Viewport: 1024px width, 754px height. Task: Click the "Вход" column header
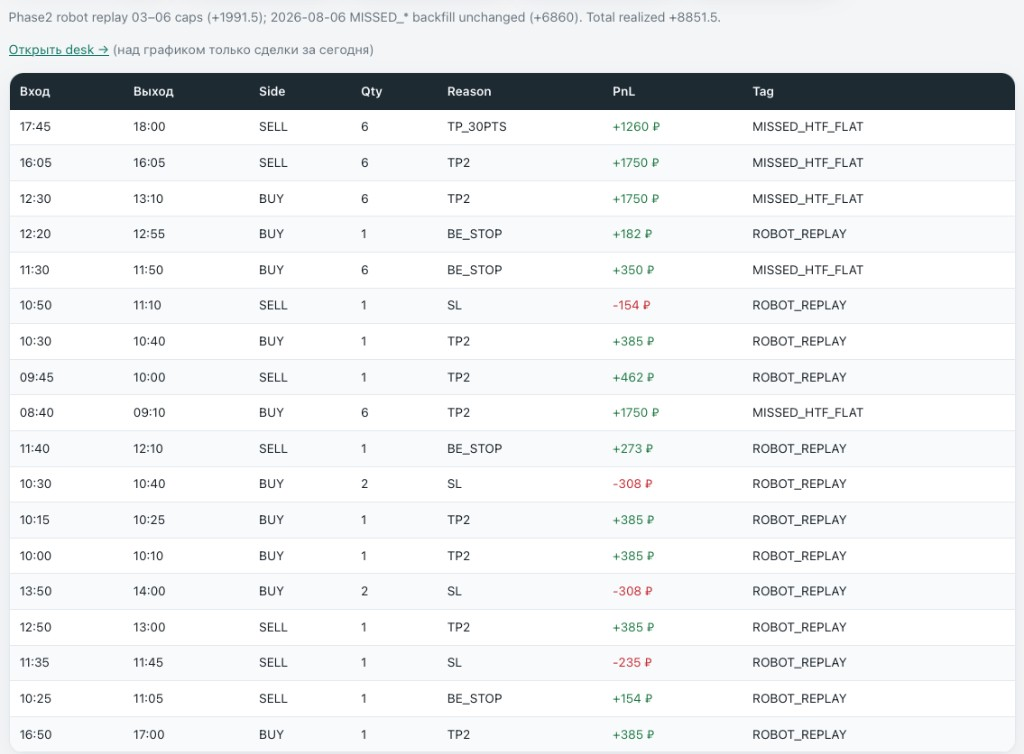click(x=35, y=91)
